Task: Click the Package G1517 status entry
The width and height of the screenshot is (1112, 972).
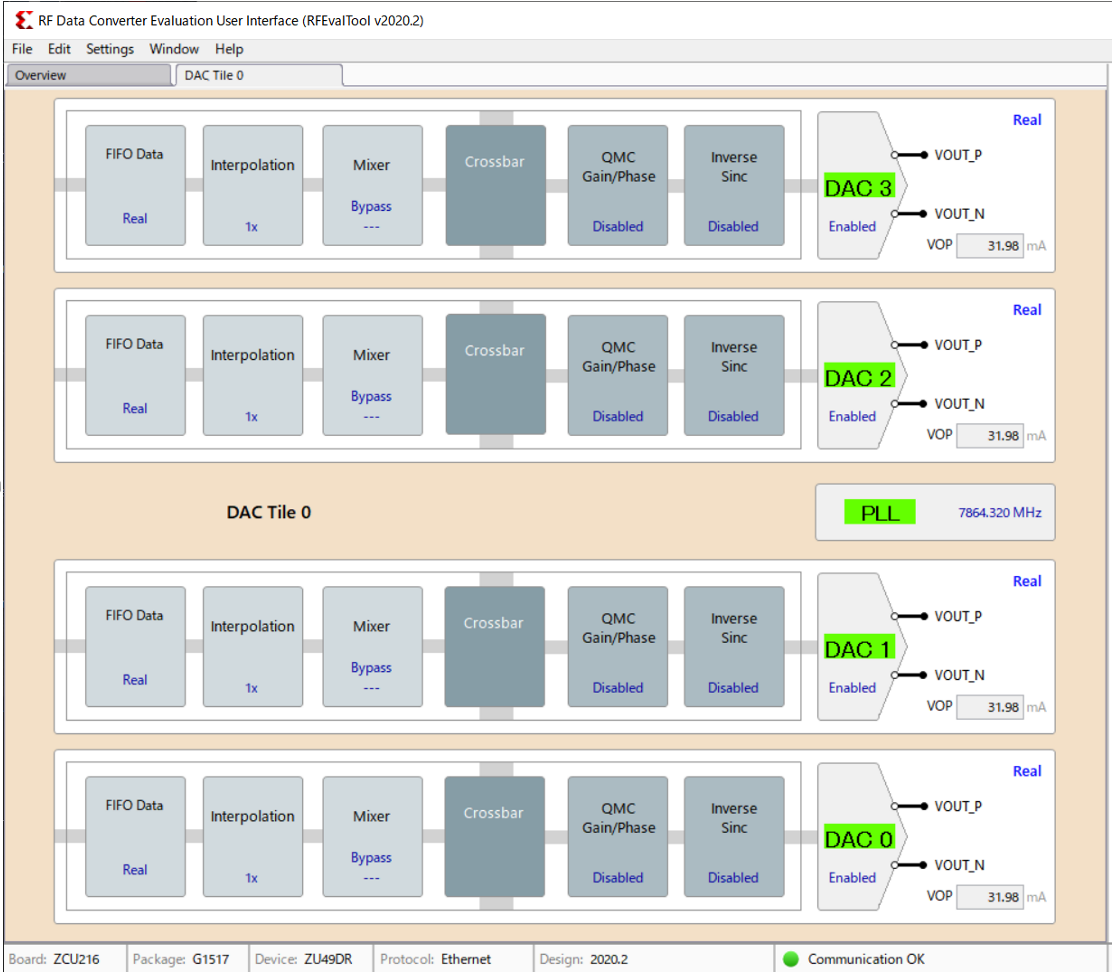Action: point(181,959)
